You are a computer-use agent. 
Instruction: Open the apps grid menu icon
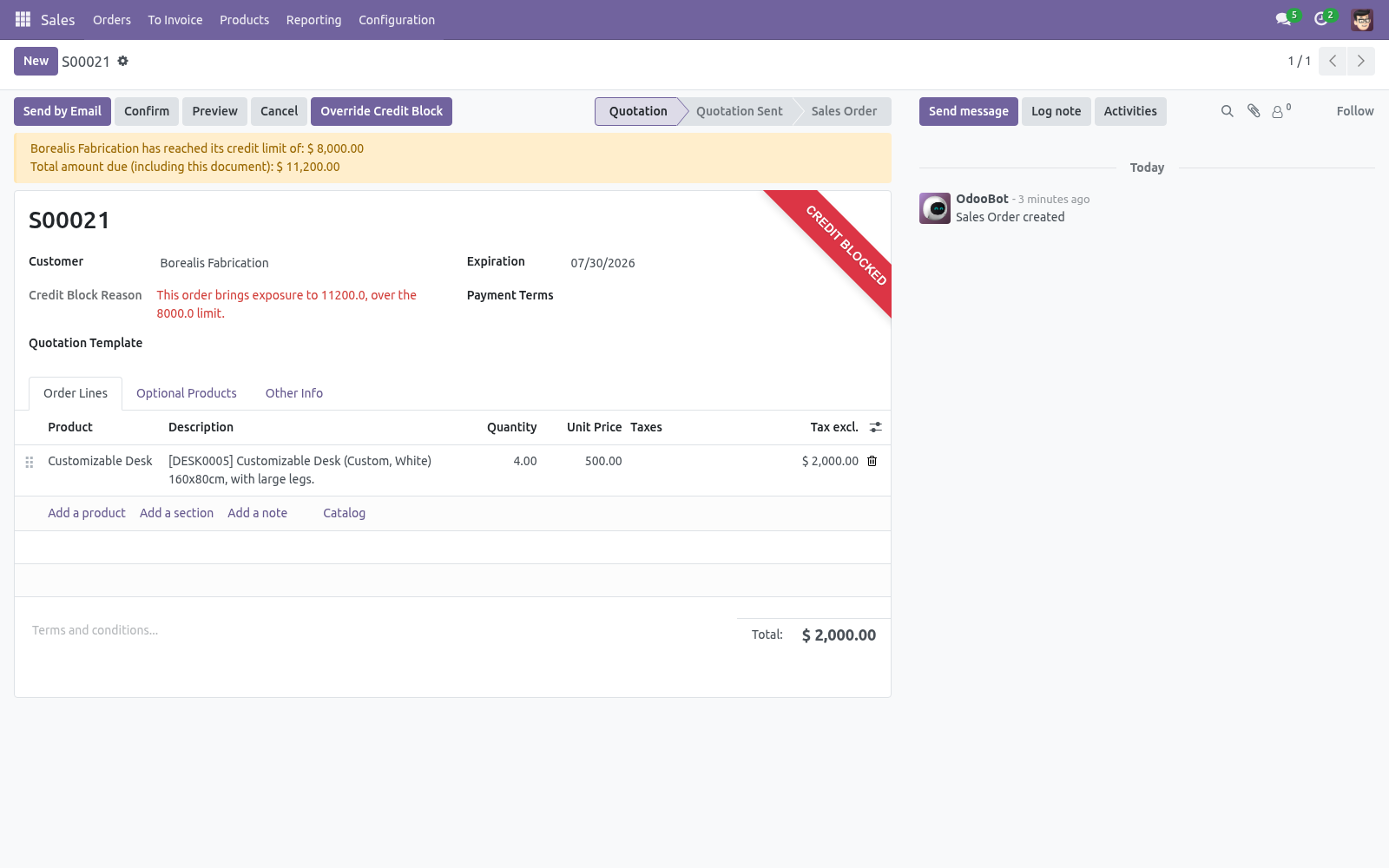[x=23, y=19]
